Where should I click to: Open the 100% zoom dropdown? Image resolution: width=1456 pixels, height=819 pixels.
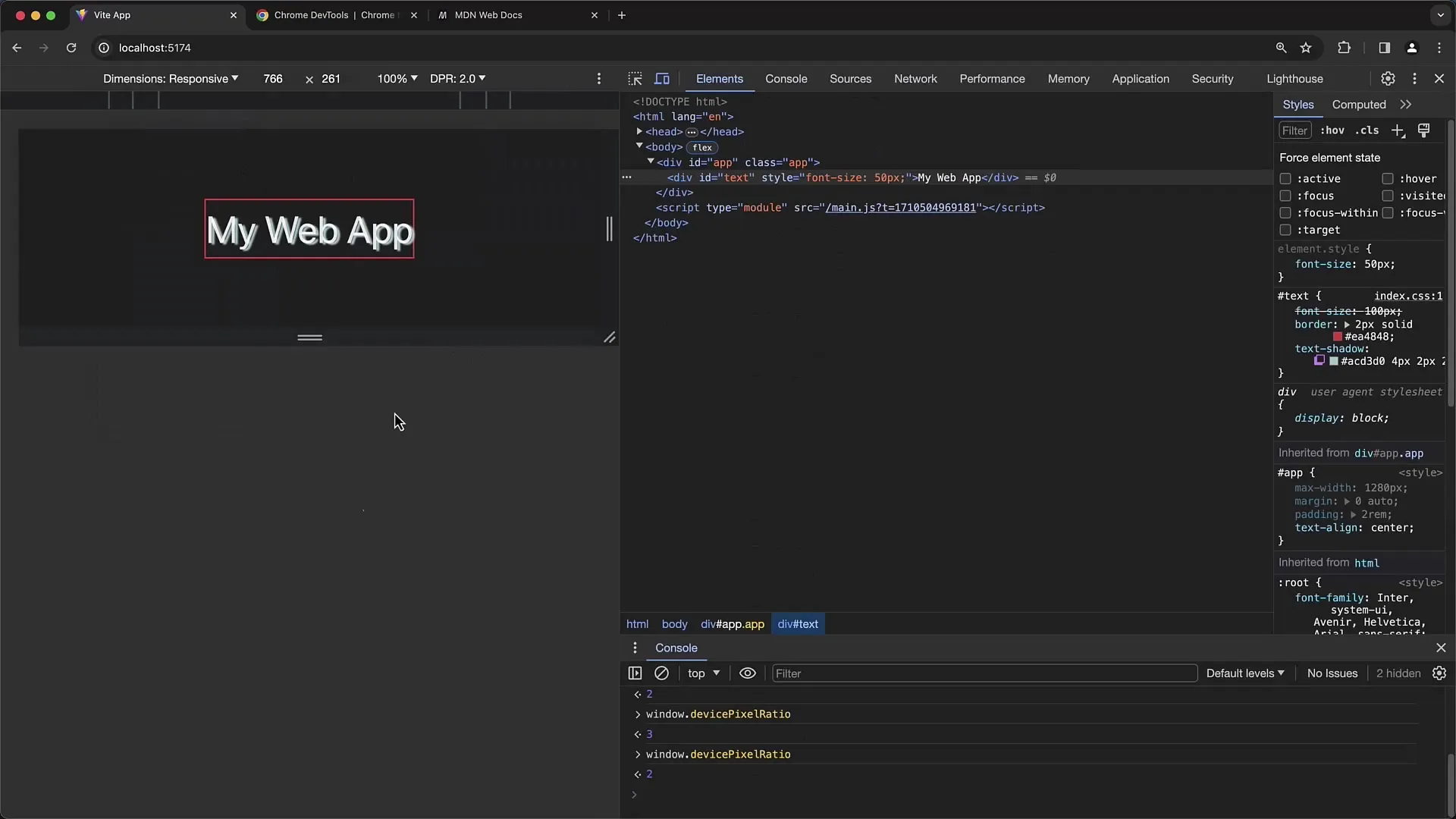[397, 79]
